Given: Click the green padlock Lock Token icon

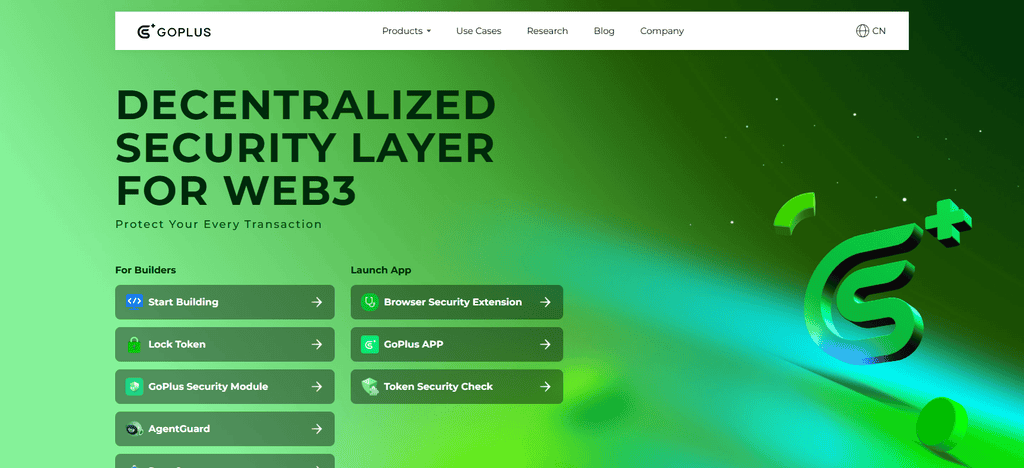Looking at the screenshot, I should tap(135, 345).
